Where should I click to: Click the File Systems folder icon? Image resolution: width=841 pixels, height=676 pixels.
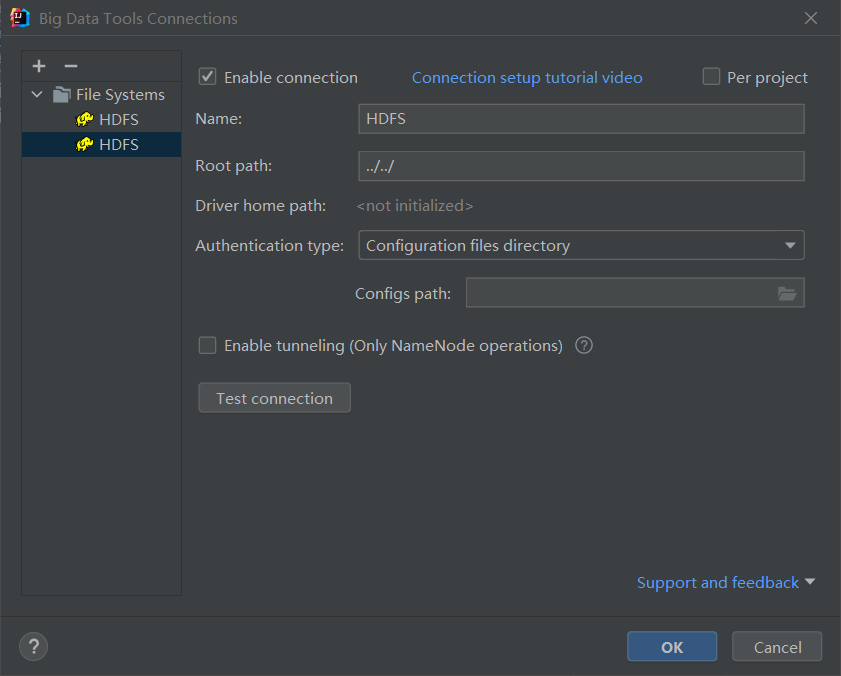[x=62, y=95]
